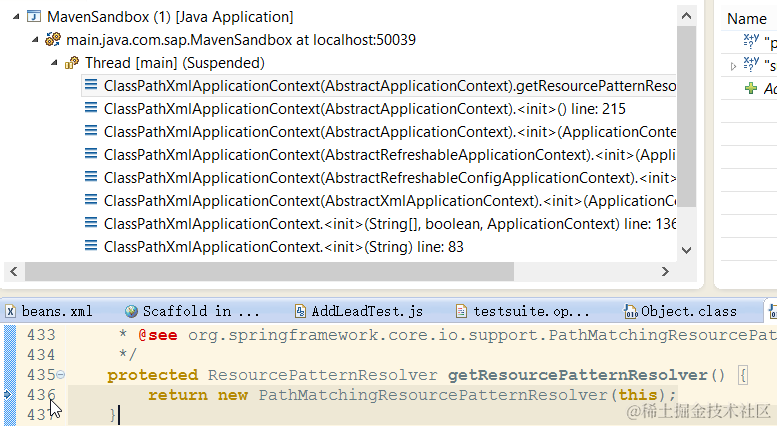Click the Thread [main] suspended icon
This screenshot has height=426, width=777.
pos(72,63)
